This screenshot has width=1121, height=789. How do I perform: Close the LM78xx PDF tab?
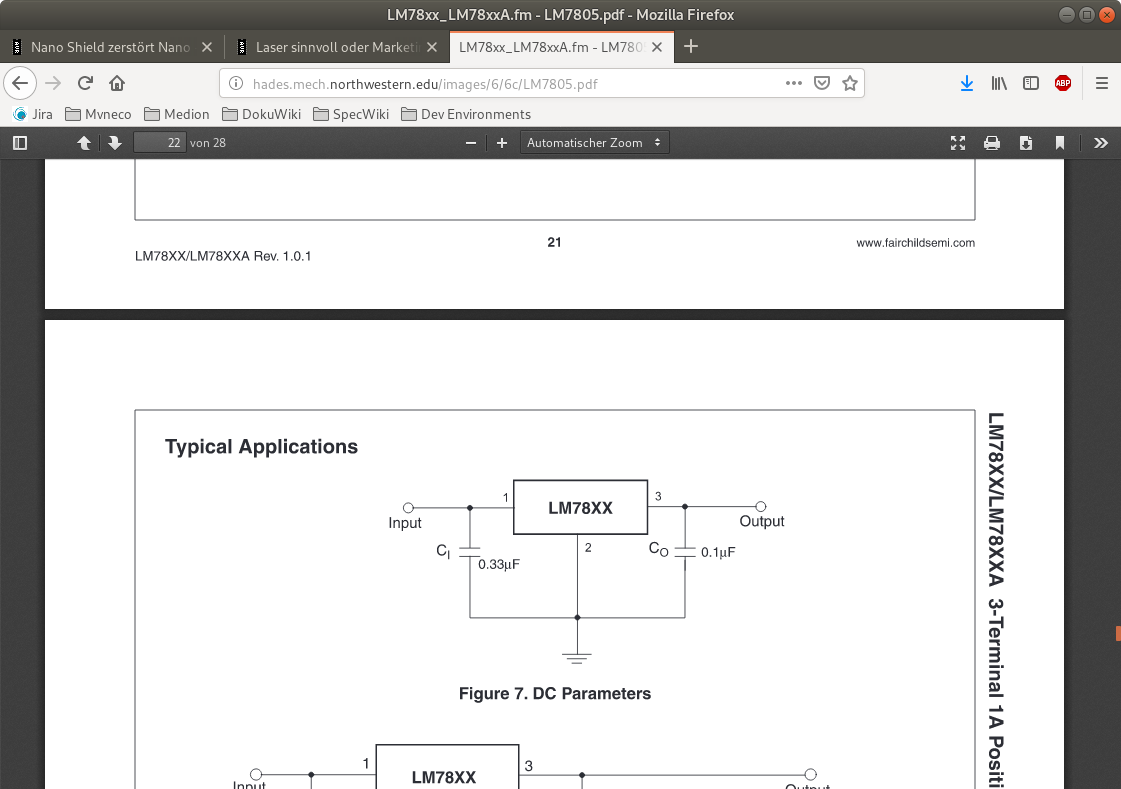tap(657, 47)
